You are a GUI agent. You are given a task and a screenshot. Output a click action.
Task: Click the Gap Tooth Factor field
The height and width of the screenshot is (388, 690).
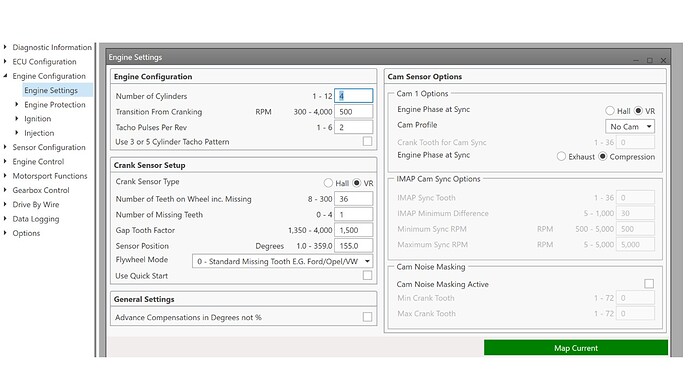[x=353, y=230]
